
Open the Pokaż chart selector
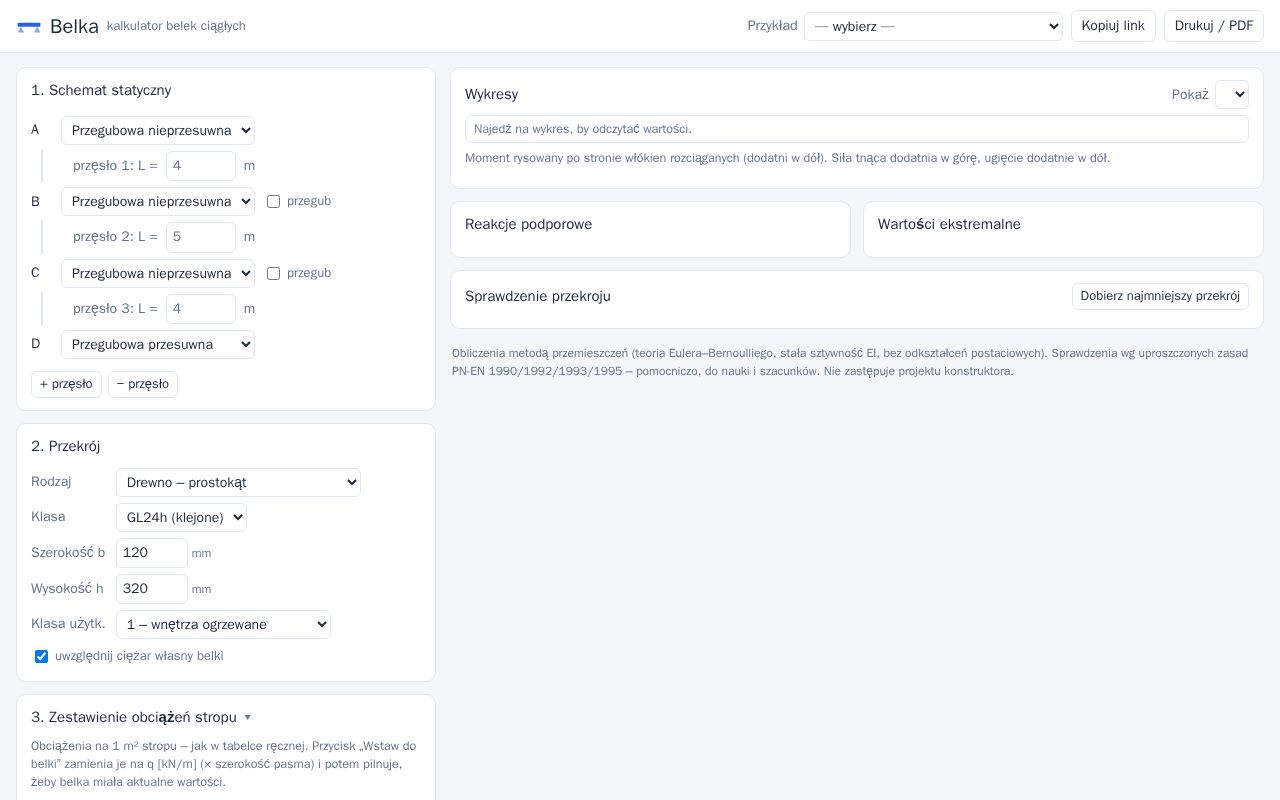click(1232, 94)
